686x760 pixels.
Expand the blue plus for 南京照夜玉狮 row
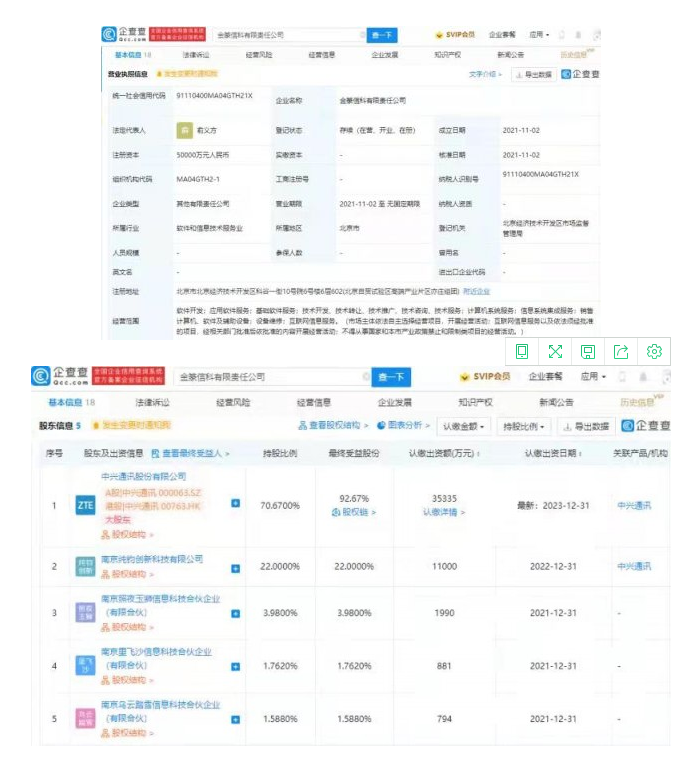tap(236, 614)
